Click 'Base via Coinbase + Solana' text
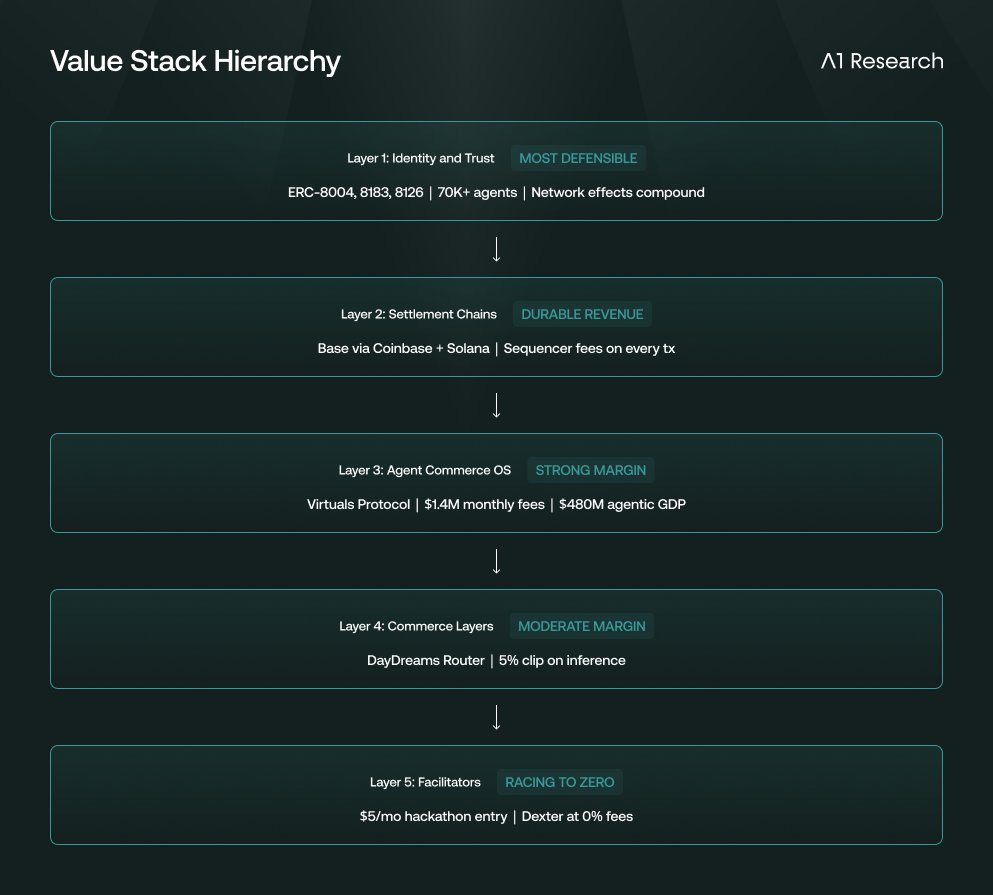This screenshot has height=895, width=993. coord(403,348)
